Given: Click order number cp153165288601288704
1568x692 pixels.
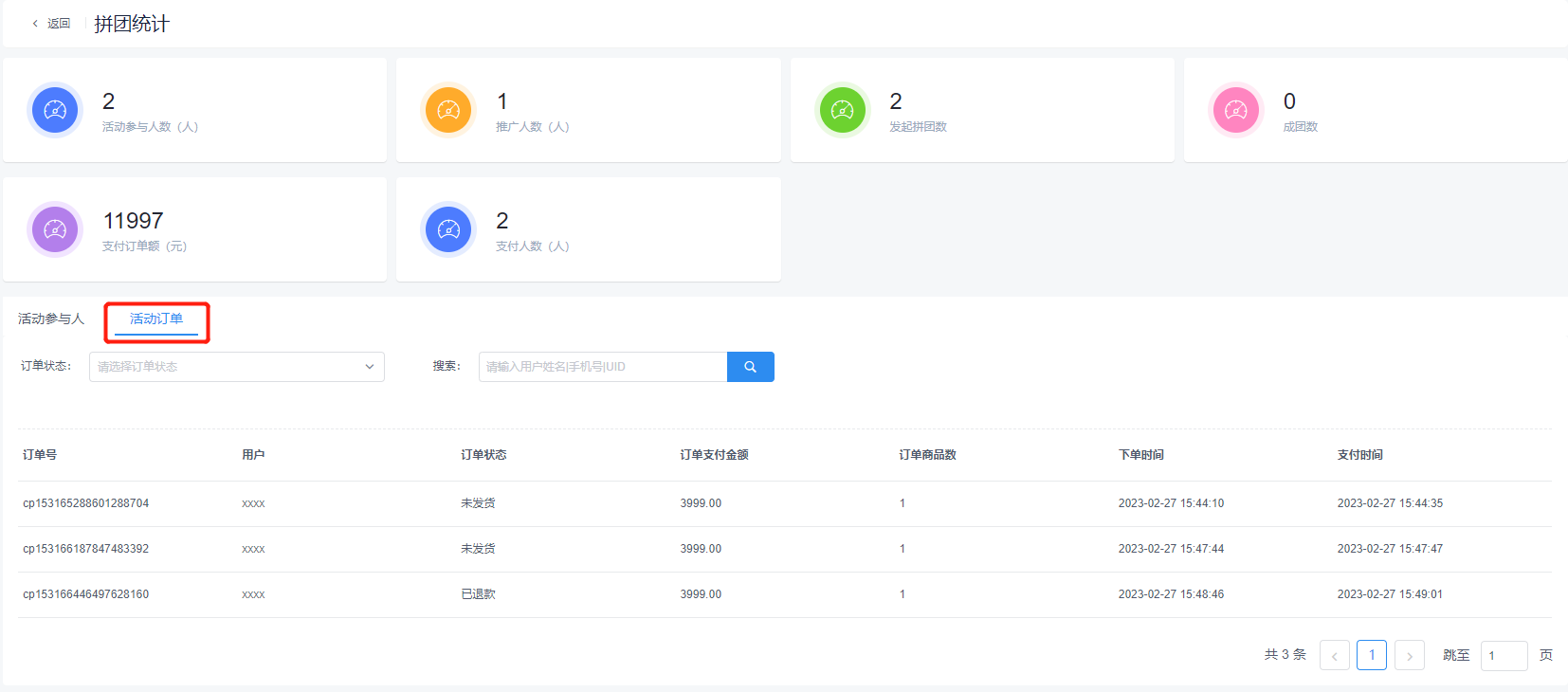Looking at the screenshot, I should tap(86, 503).
